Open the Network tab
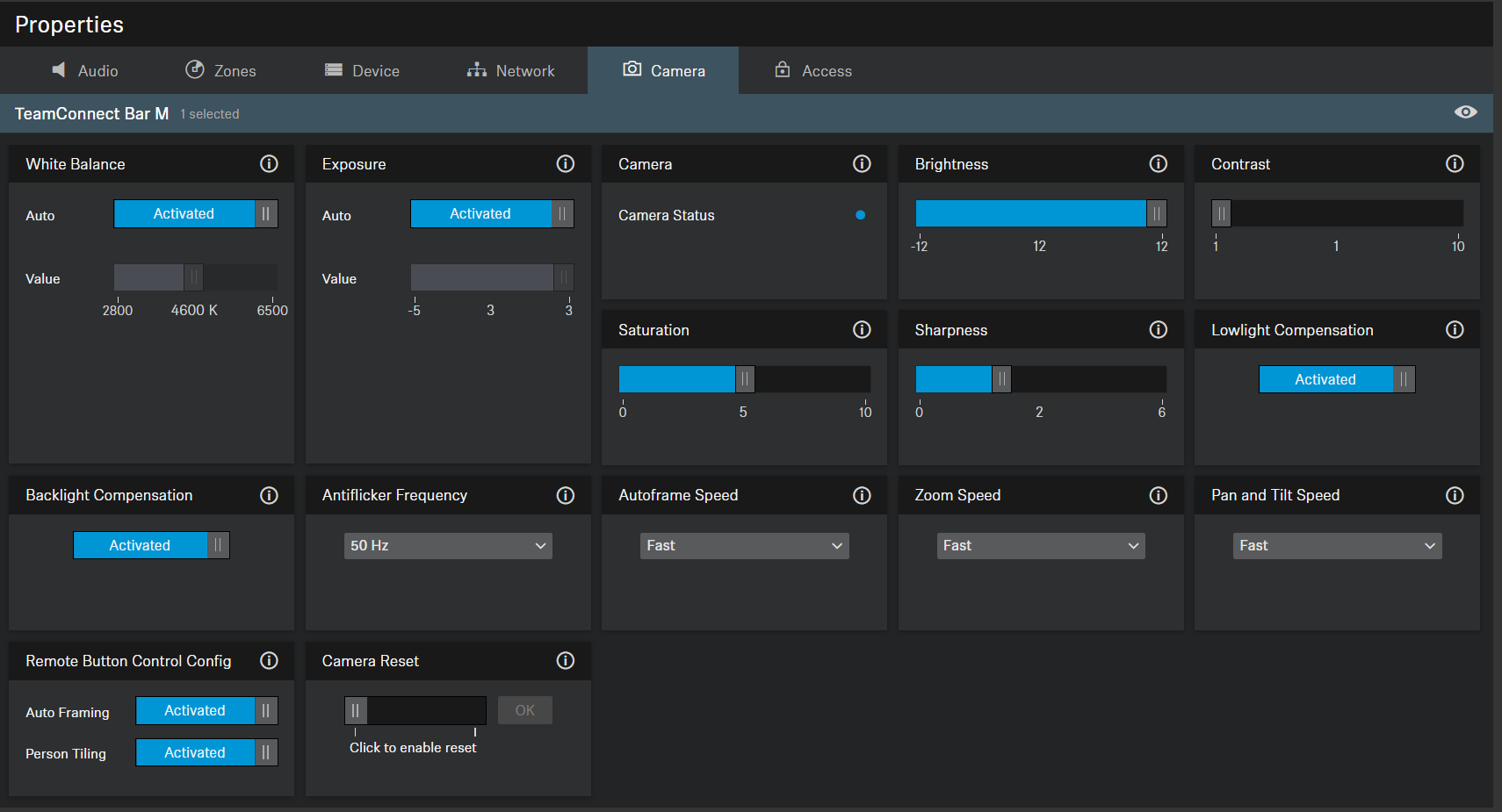The height and width of the screenshot is (812, 1502). [510, 70]
